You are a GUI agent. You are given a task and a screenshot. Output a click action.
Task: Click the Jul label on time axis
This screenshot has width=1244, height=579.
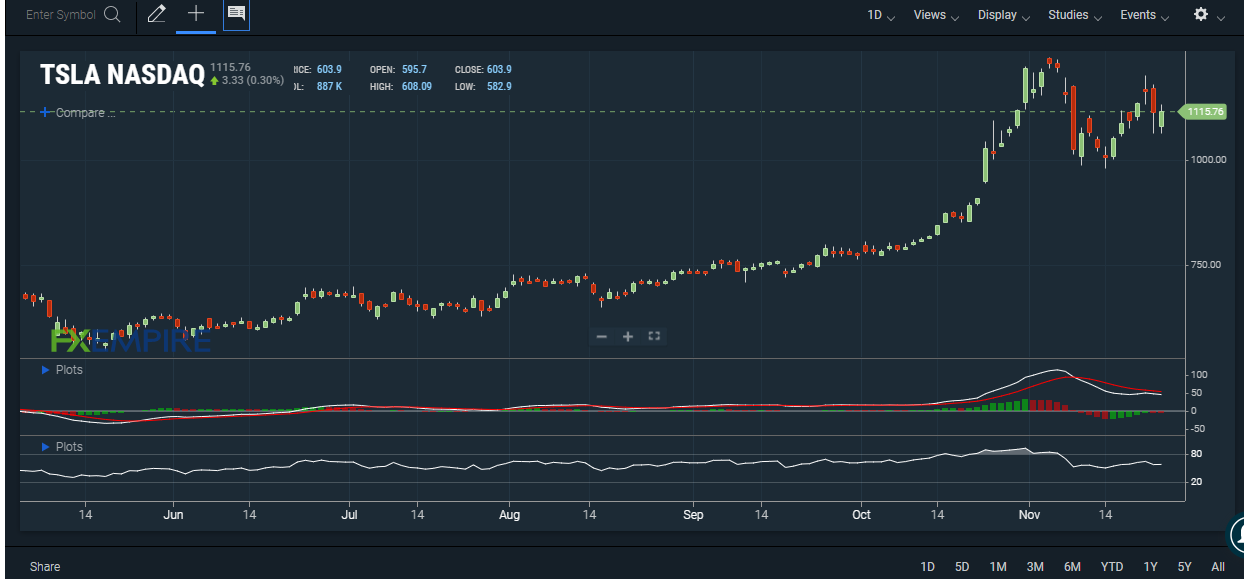pyautogui.click(x=350, y=515)
